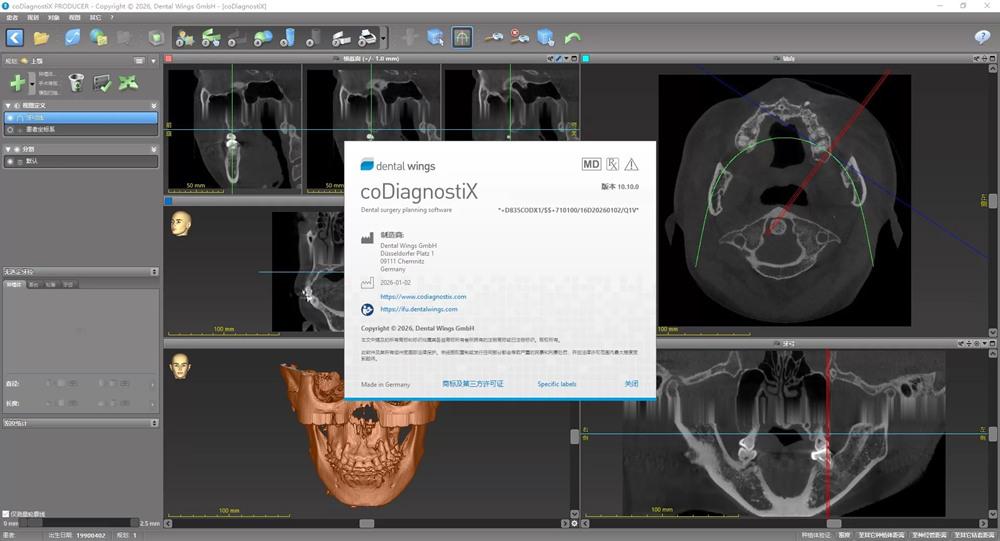The width and height of the screenshot is (1000, 541).
Task: Select workflow step 7 surgical guide icon
Action: pyautogui.click(x=341, y=38)
